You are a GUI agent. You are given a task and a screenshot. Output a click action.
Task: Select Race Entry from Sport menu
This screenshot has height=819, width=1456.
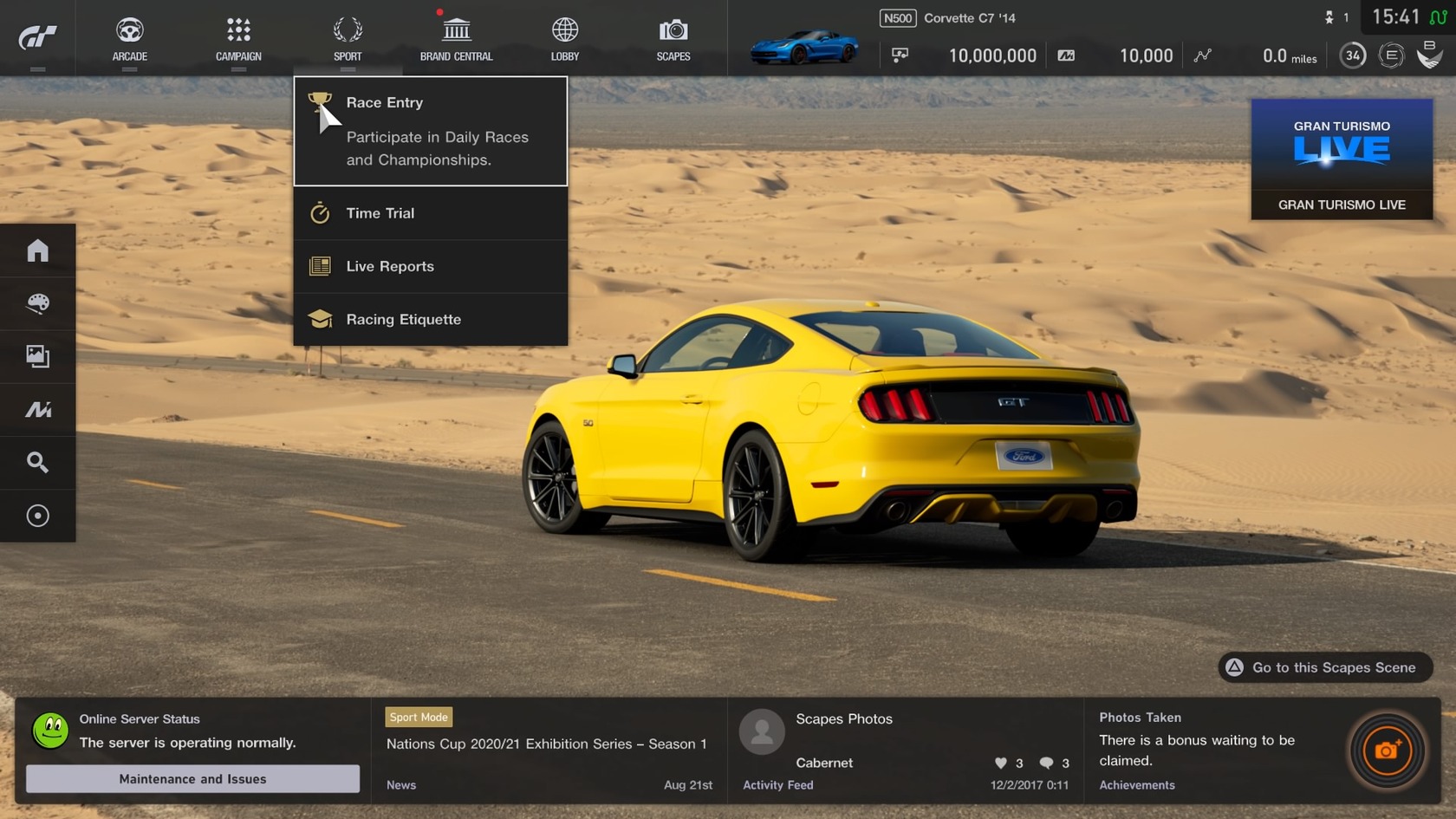coord(431,131)
